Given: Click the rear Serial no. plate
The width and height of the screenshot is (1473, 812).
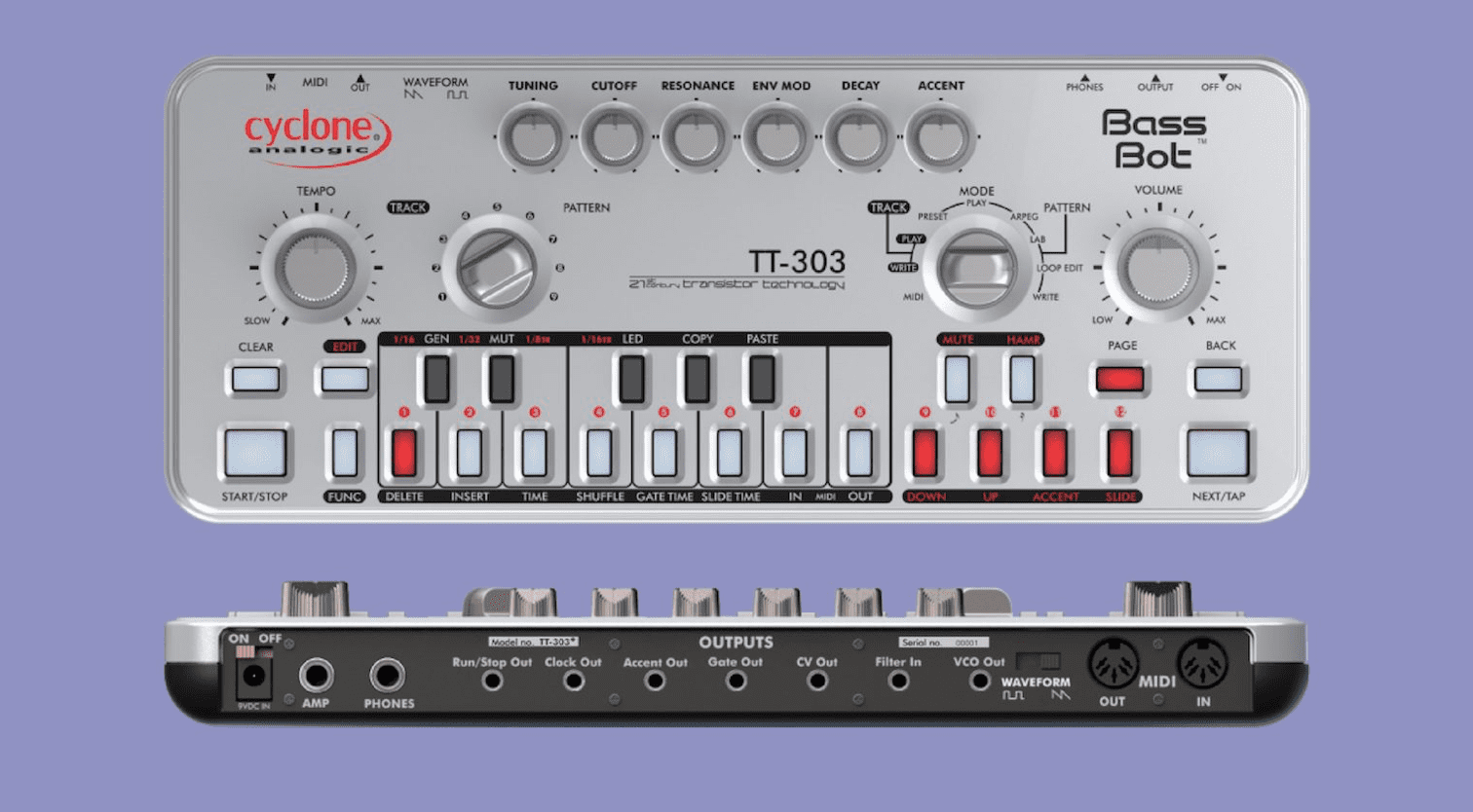Looking at the screenshot, I should tap(943, 643).
